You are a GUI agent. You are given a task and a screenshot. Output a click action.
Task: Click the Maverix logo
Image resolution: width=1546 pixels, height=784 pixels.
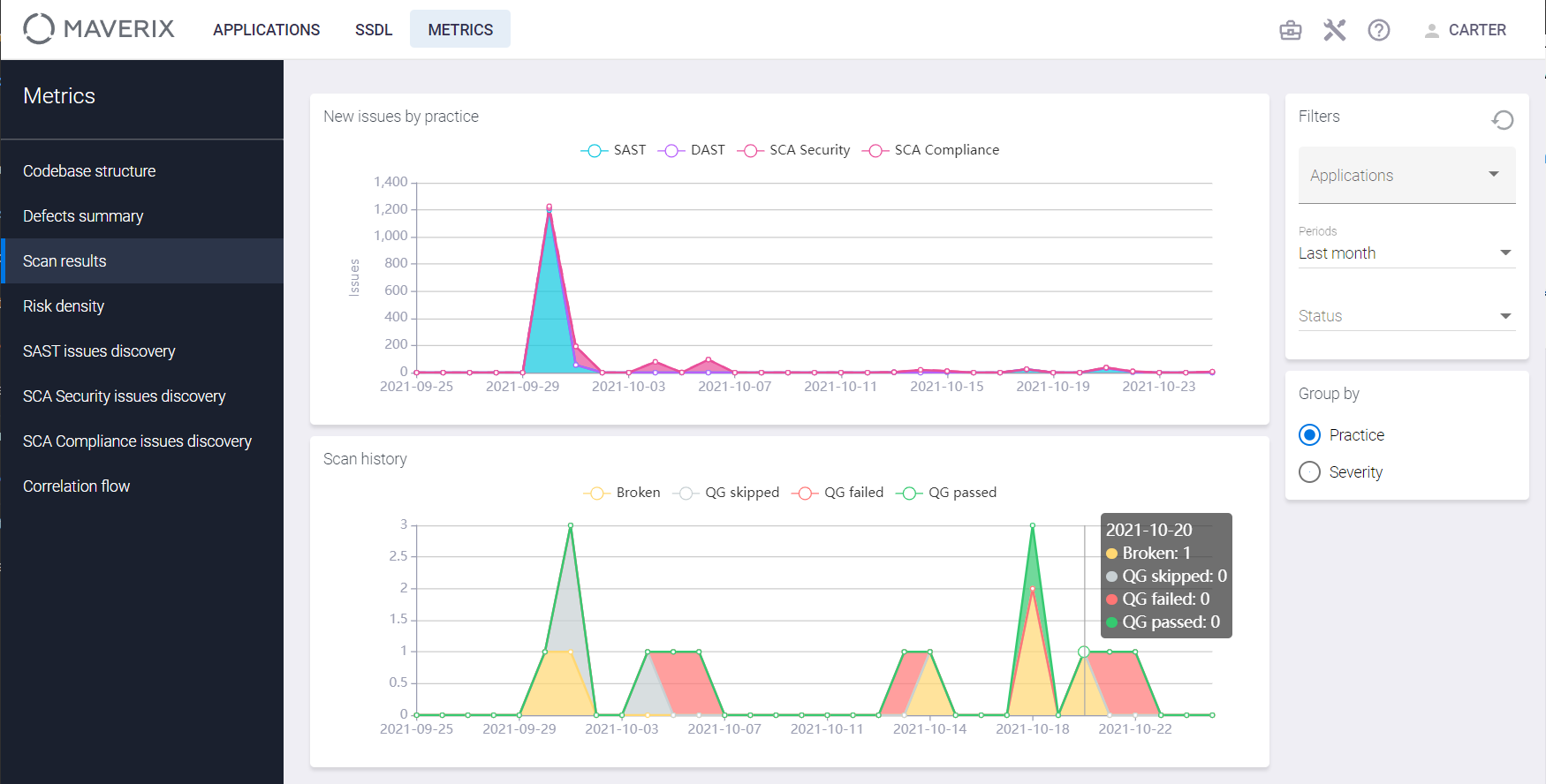[x=99, y=29]
